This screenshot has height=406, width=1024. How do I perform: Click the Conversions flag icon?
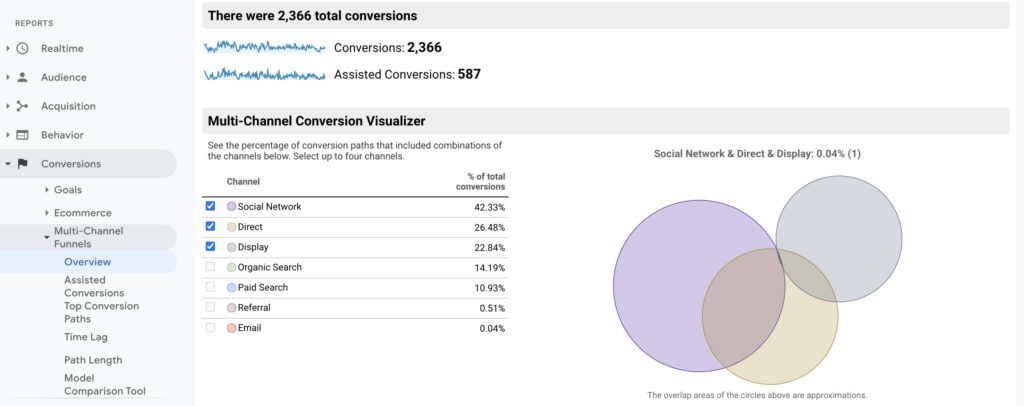(22, 164)
